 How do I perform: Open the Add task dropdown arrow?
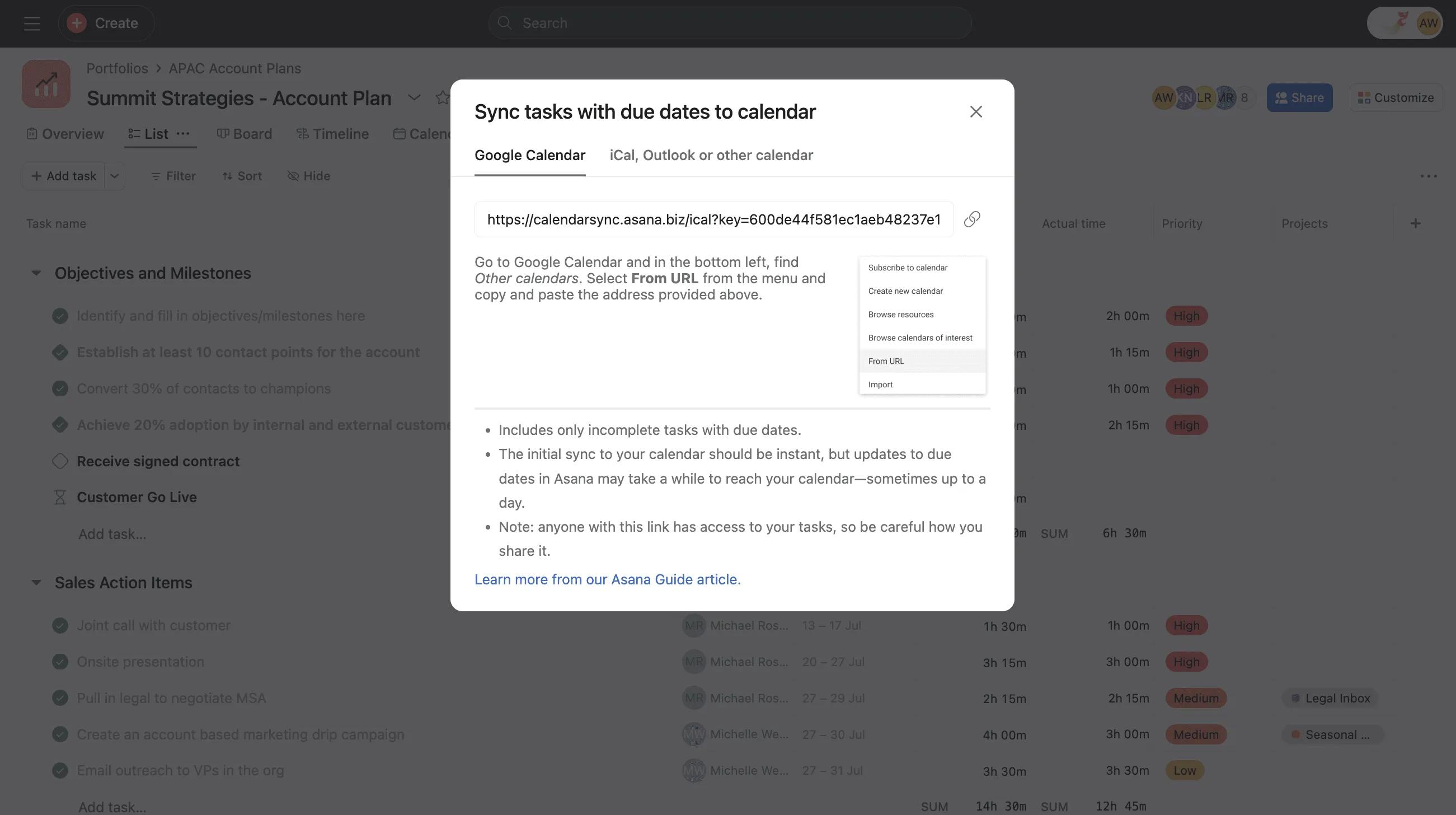click(114, 176)
